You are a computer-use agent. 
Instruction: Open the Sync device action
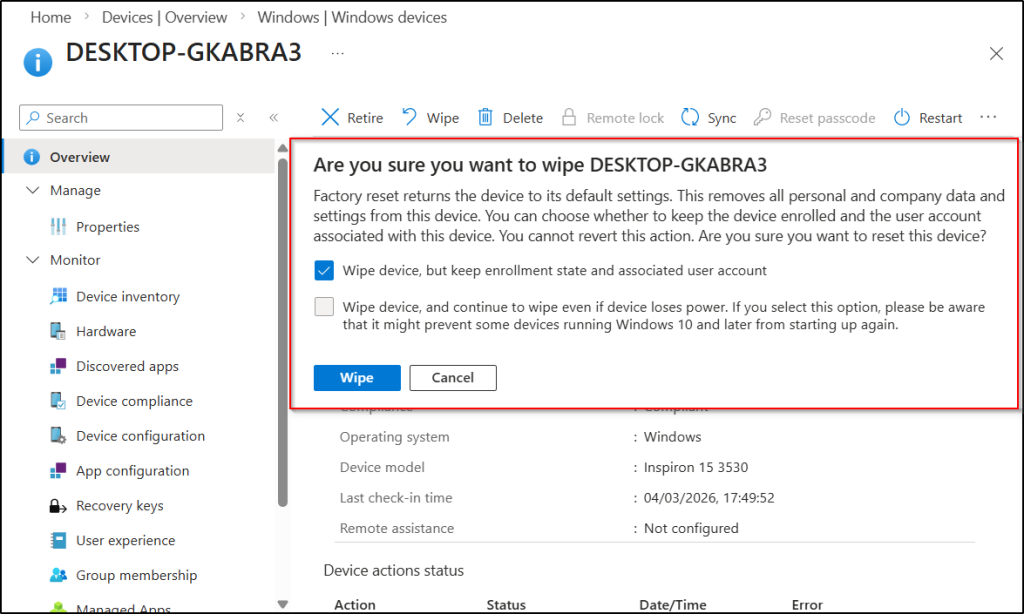pos(709,117)
